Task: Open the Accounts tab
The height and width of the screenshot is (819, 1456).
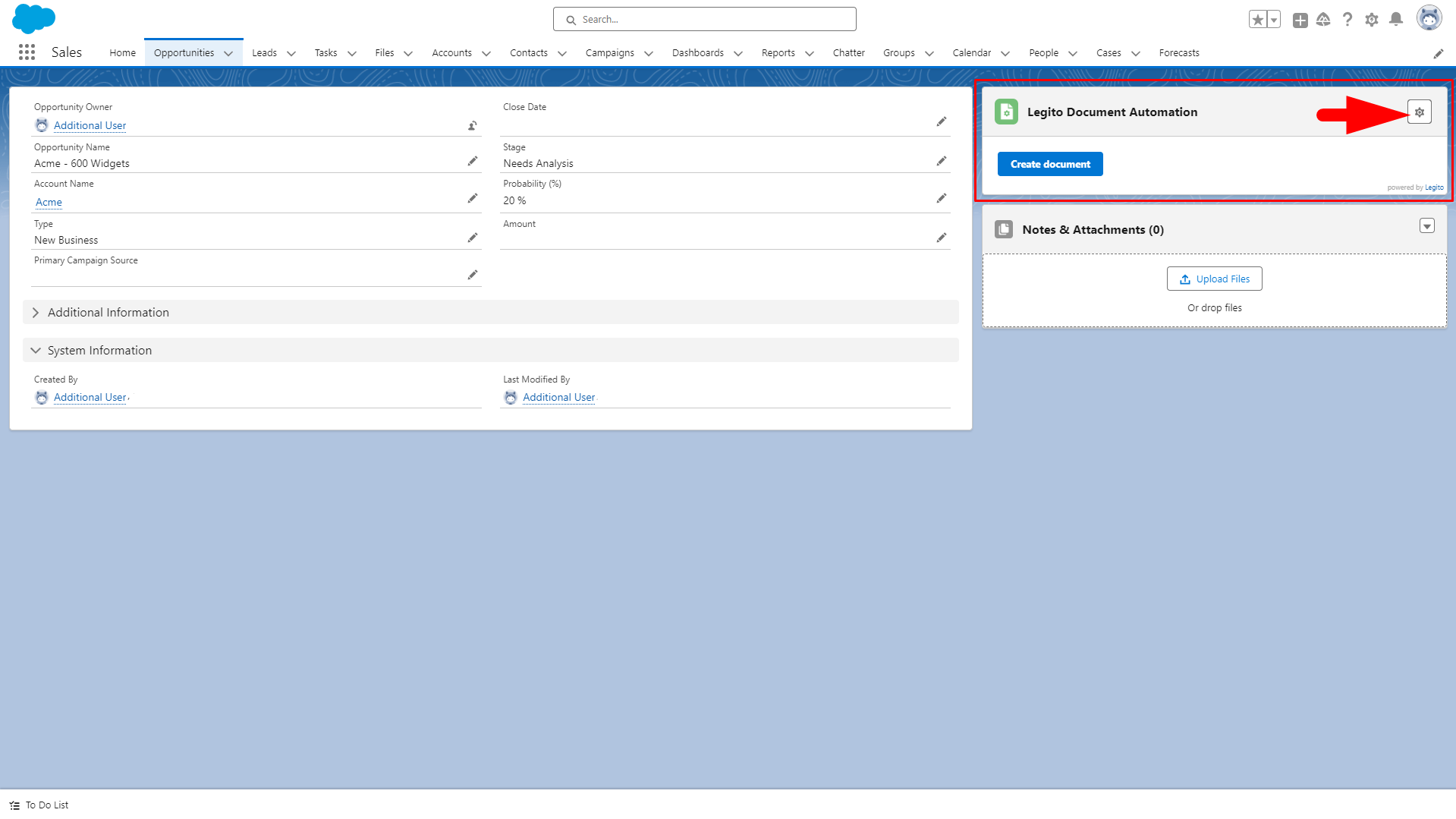Action: [x=451, y=52]
